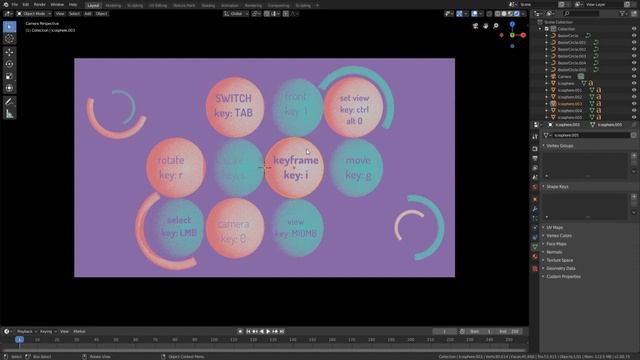Hide BezierCircle using its eye icon

pyautogui.click(x=634, y=36)
